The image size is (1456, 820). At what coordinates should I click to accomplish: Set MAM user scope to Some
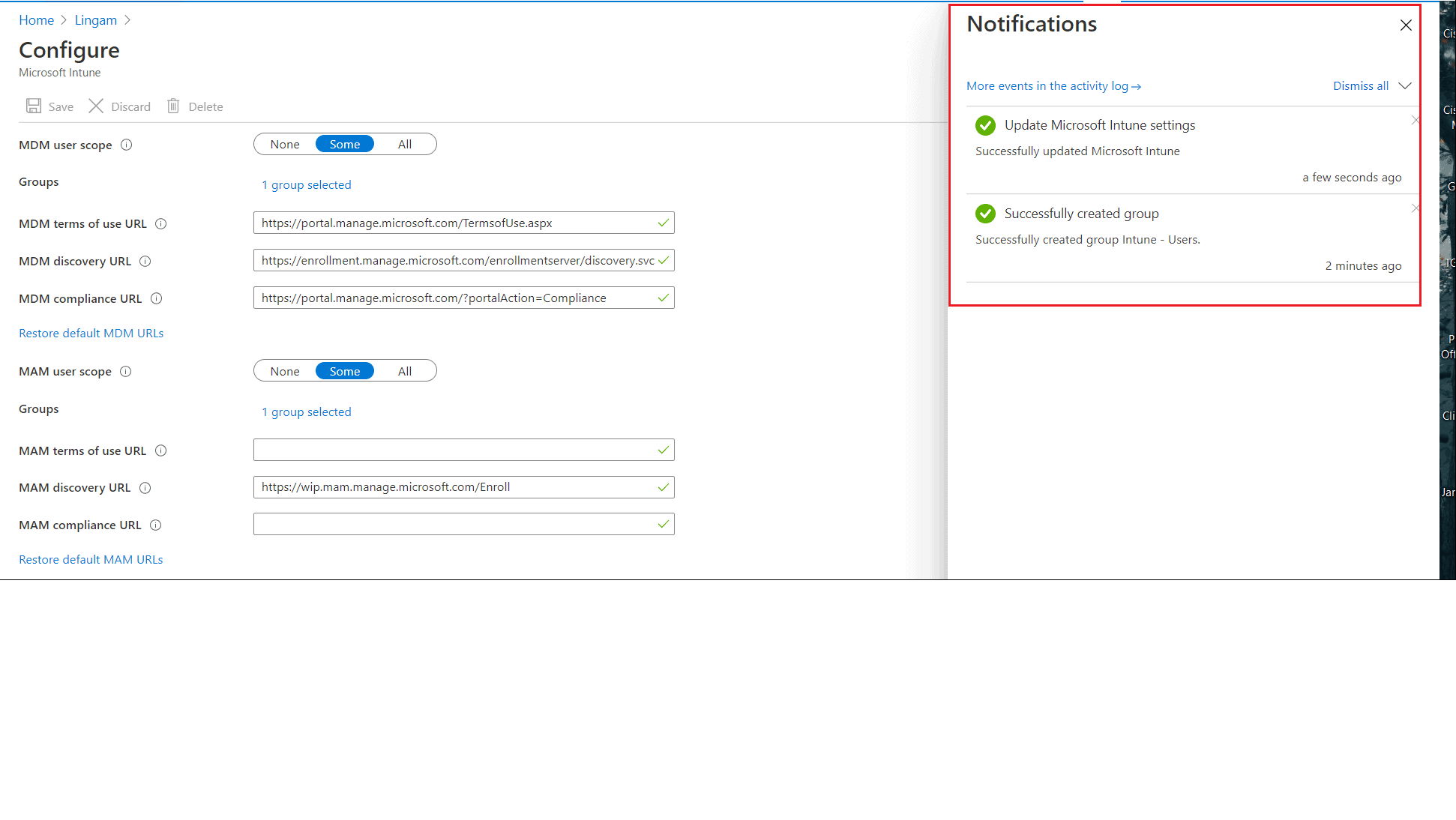point(345,371)
